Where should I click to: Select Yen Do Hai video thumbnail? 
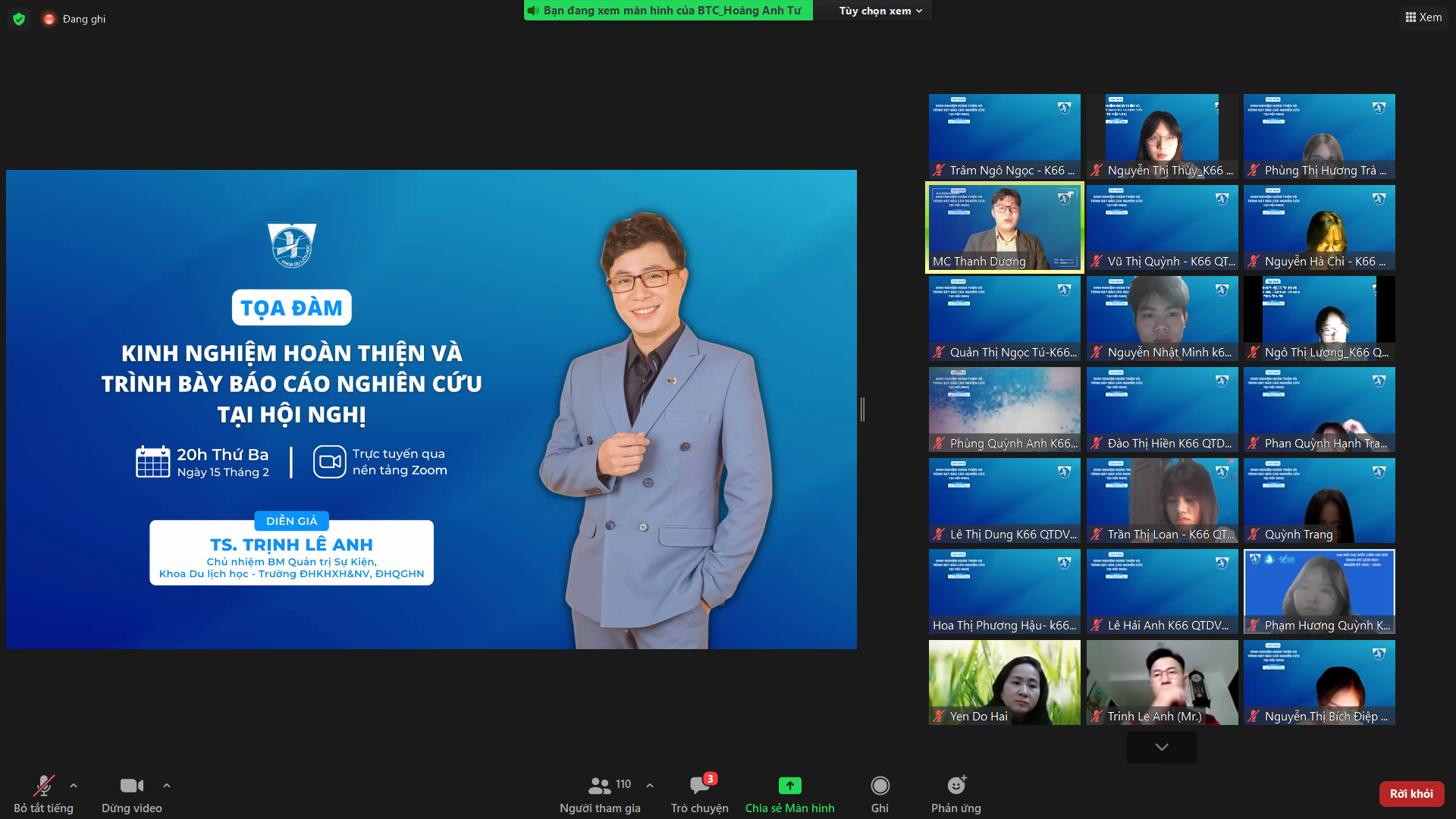pyautogui.click(x=1005, y=682)
